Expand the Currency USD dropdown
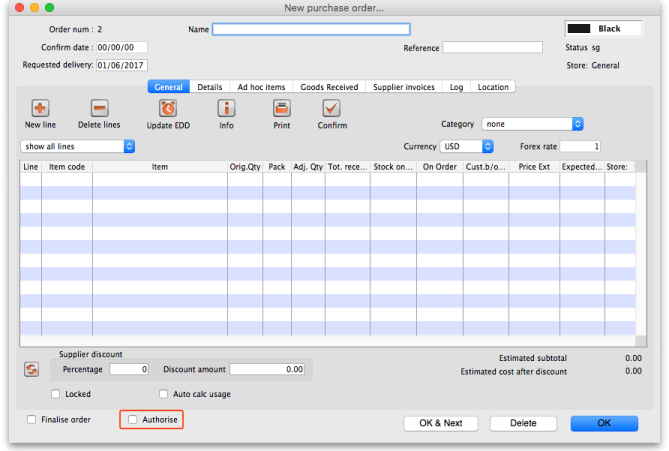This screenshot has width=669, height=451. click(467, 146)
